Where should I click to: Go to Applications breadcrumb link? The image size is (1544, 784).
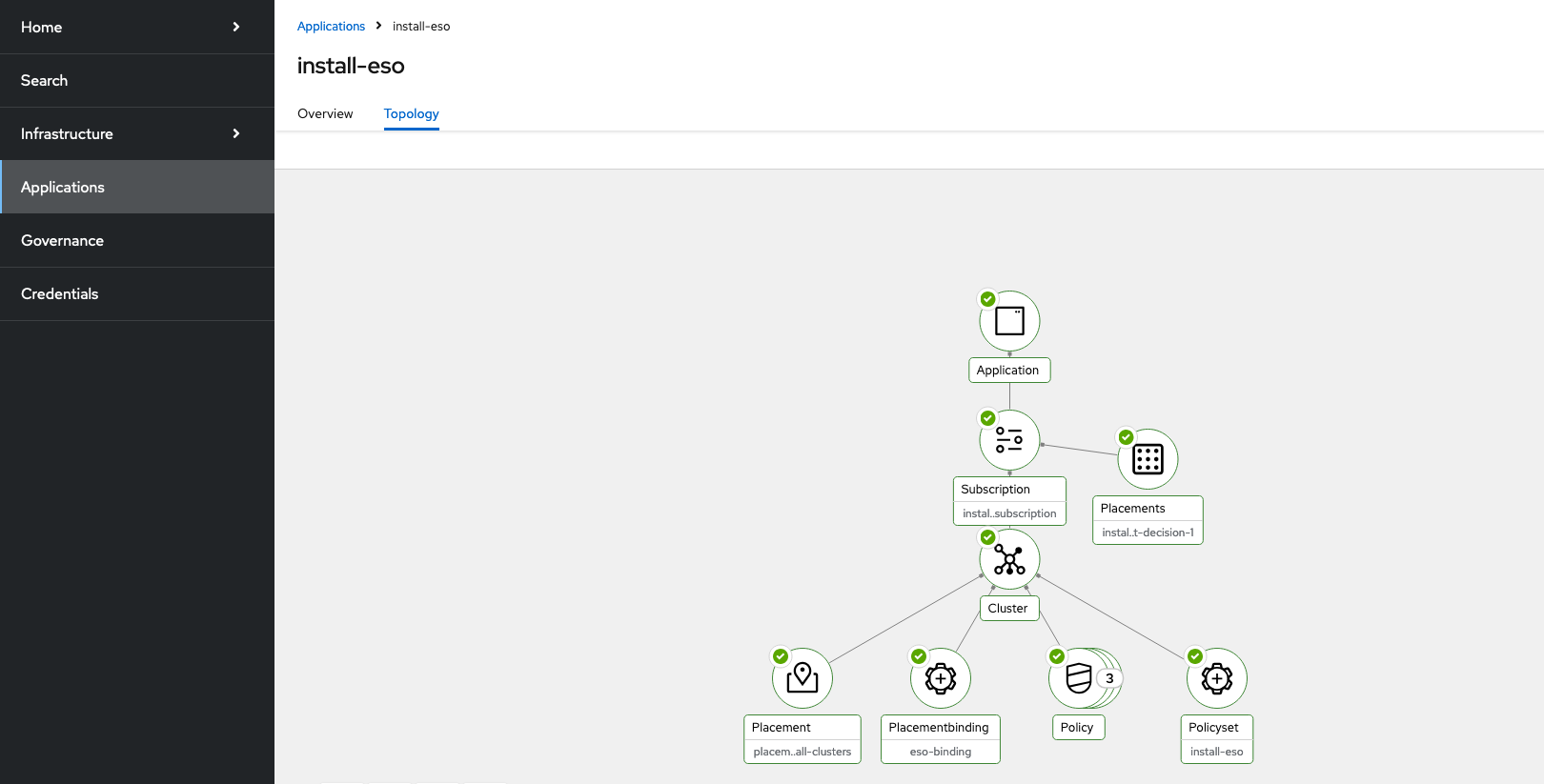331,26
